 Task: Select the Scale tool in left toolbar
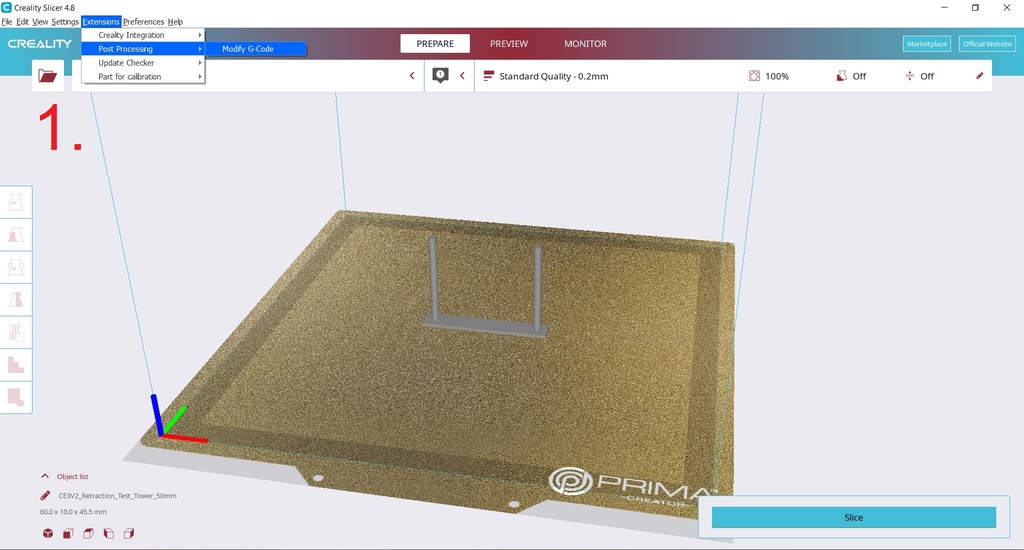tap(17, 235)
